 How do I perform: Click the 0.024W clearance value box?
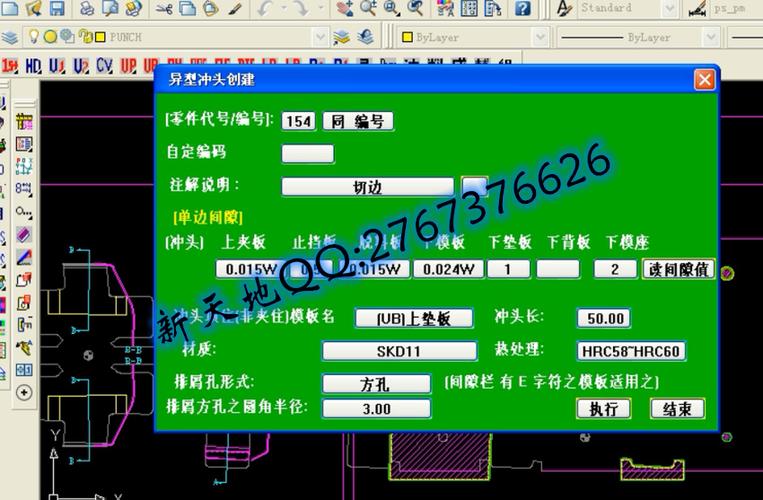point(448,269)
